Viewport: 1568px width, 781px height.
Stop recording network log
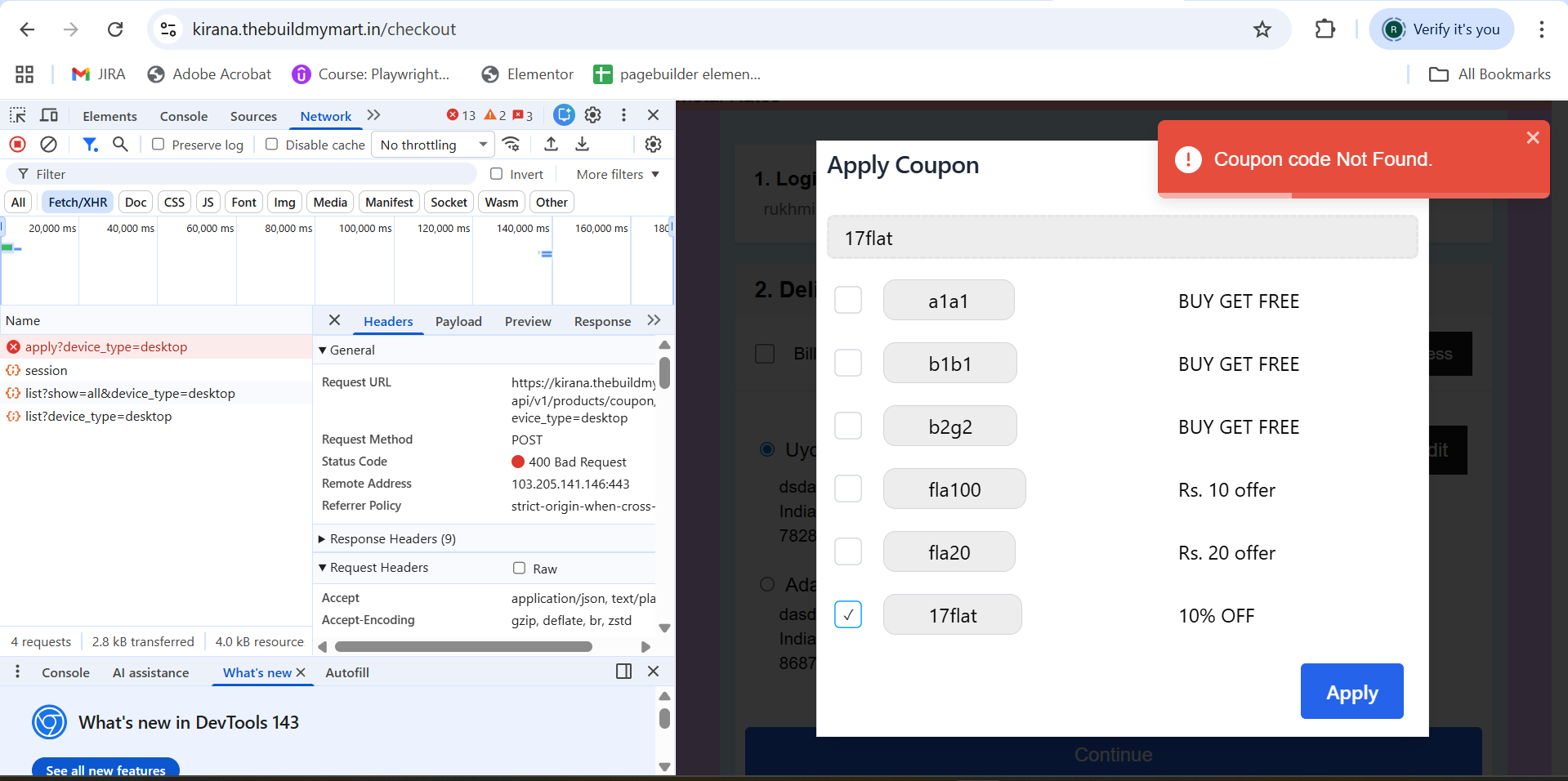click(x=17, y=145)
